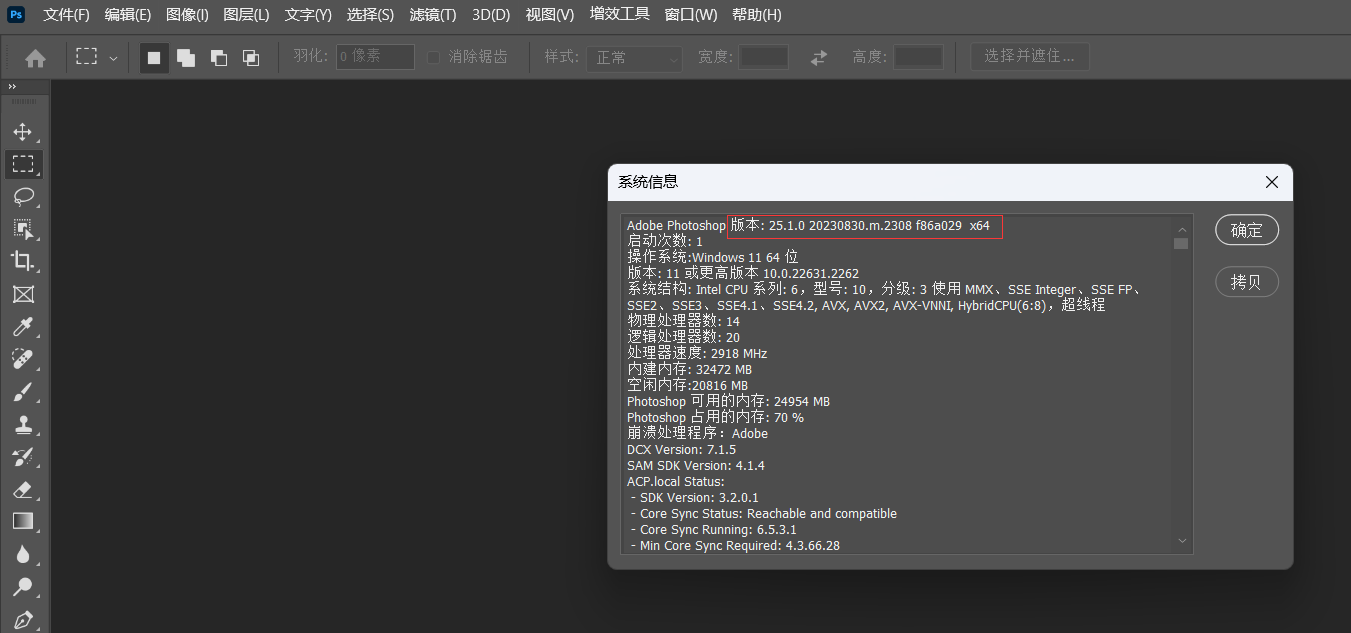This screenshot has width=1351, height=633.
Task: Select the History Brush tool
Action: click(x=23, y=457)
